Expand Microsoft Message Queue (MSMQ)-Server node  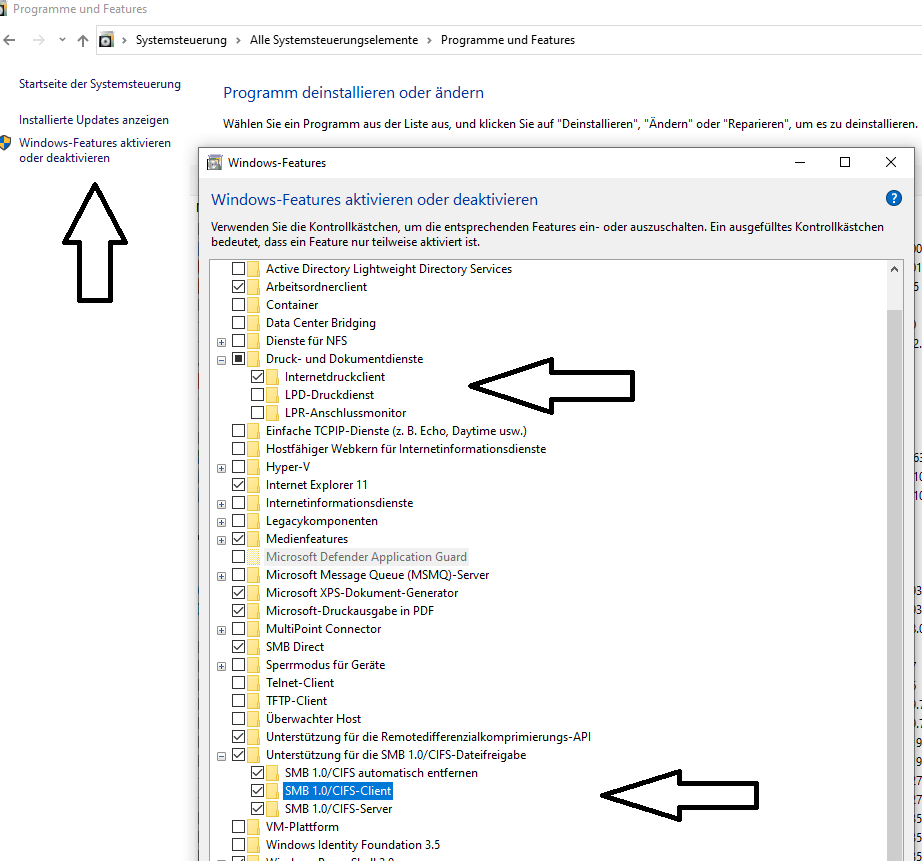point(221,577)
